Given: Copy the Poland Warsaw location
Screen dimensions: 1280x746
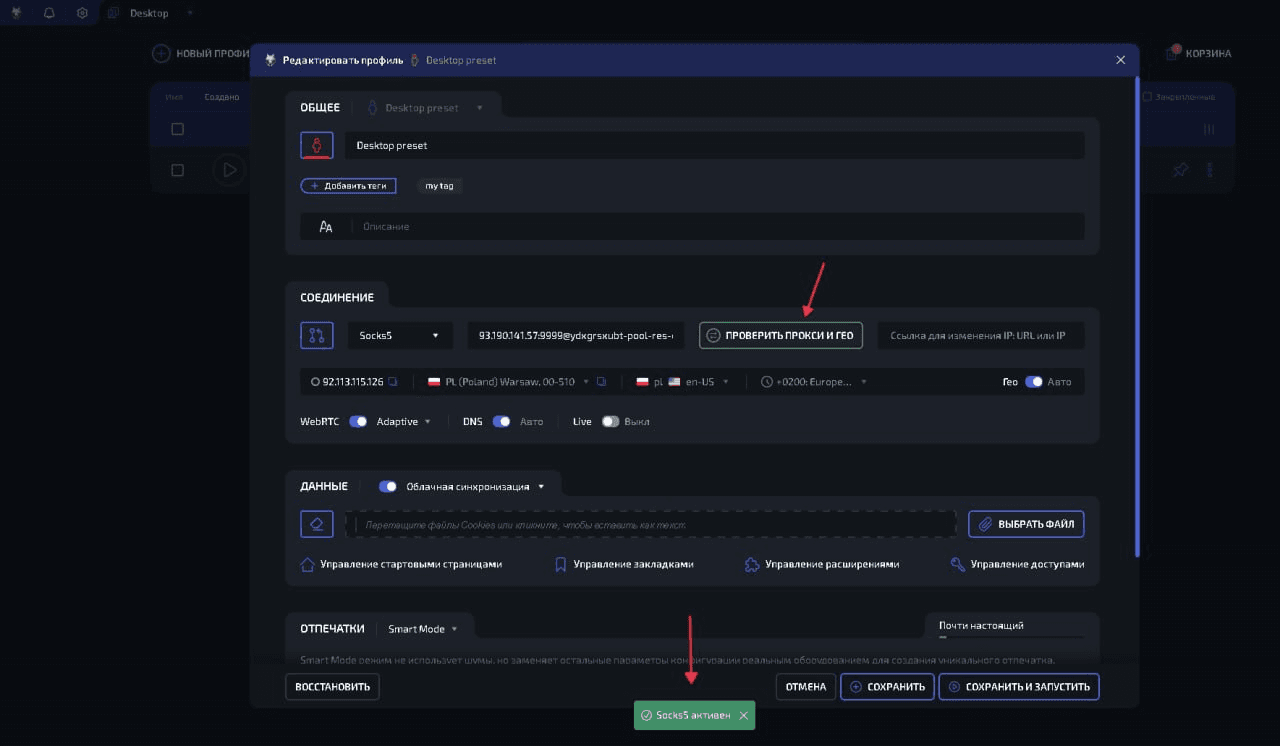Looking at the screenshot, I should coord(601,382).
